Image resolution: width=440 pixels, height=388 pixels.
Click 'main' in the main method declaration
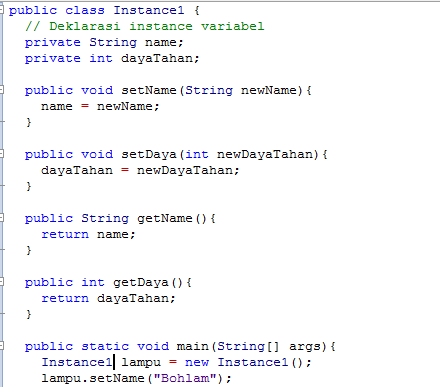pyautogui.click(x=192, y=346)
